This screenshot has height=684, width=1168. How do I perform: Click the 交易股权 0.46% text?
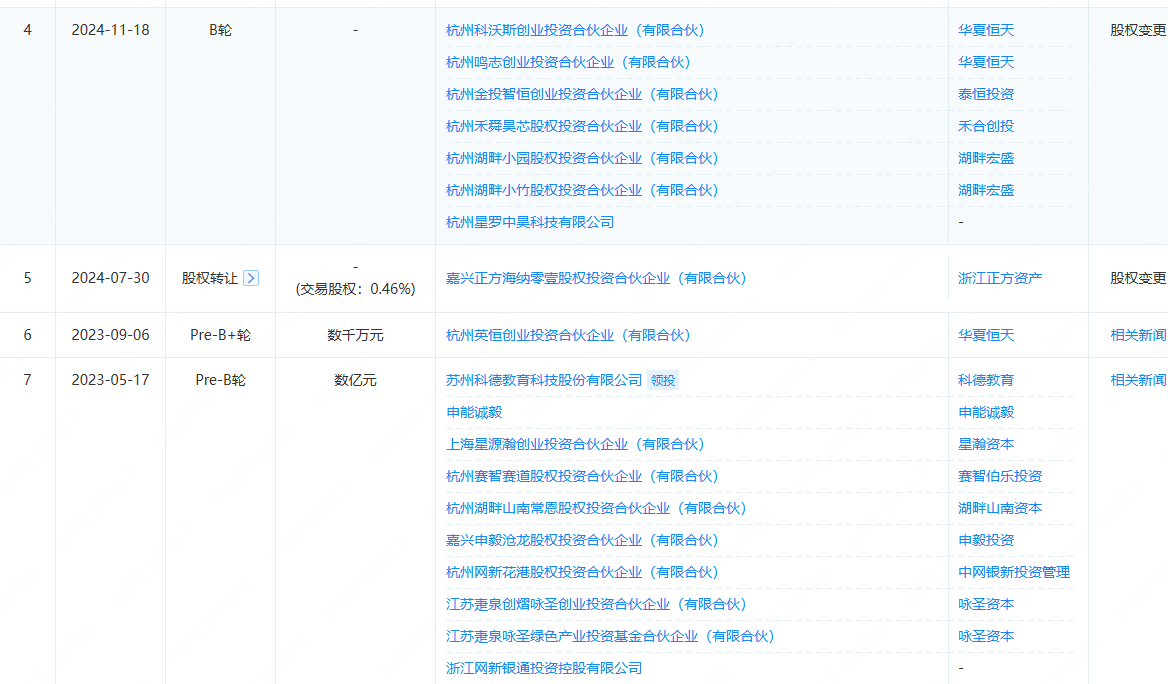coord(355,289)
